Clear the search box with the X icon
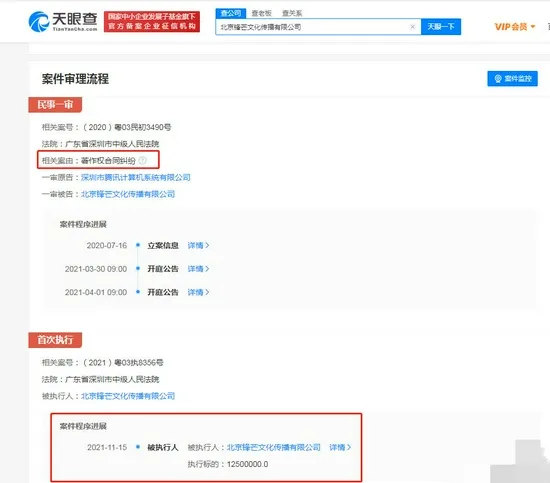The image size is (550, 483). coord(413,27)
